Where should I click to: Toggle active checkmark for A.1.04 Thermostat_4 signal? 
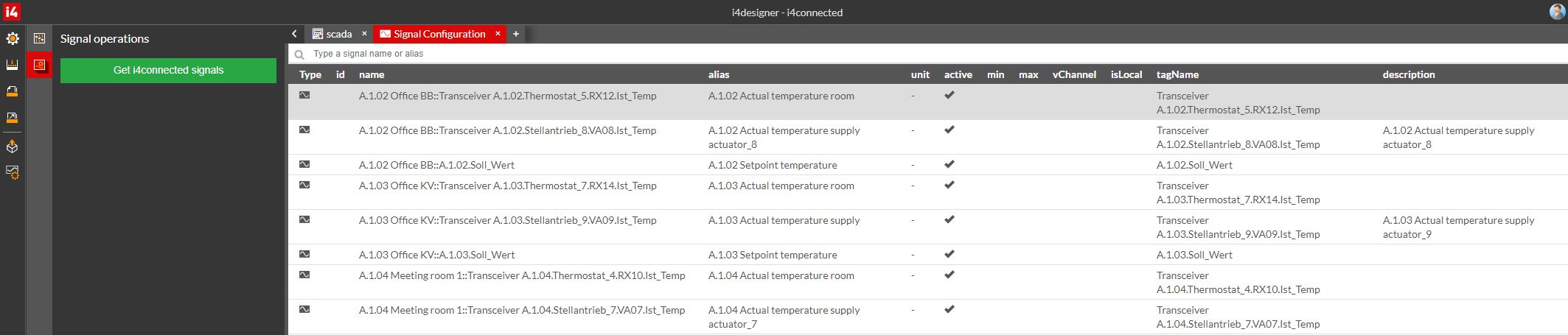click(949, 275)
